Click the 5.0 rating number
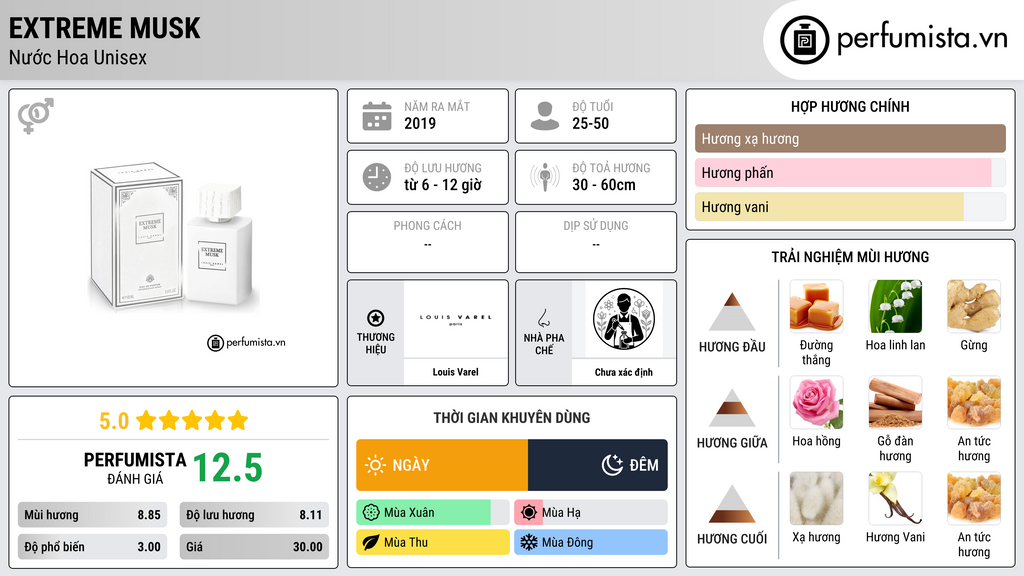Viewport: 1024px width, 576px height. tap(114, 421)
